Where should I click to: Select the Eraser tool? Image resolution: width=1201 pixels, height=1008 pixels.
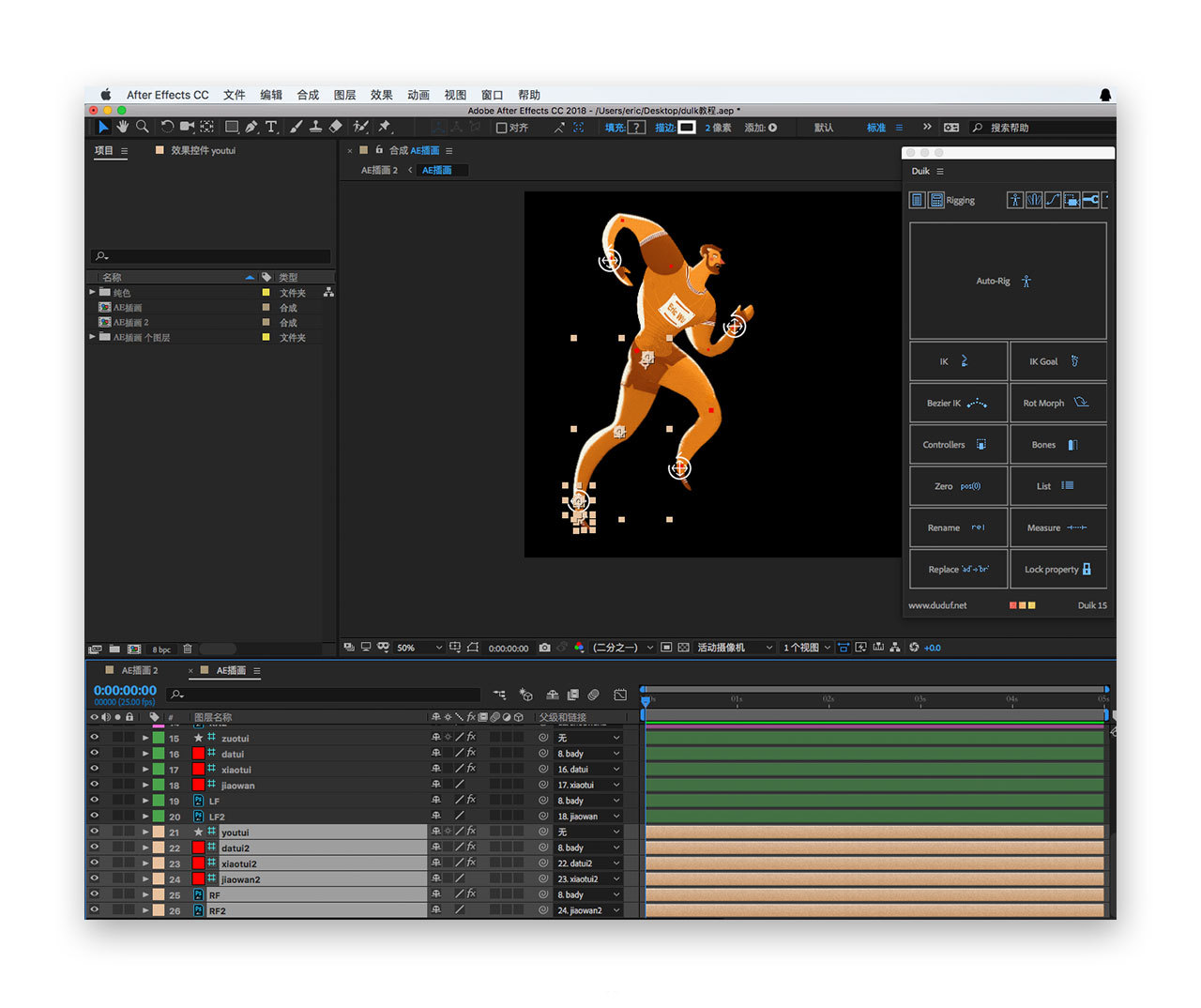click(x=336, y=127)
